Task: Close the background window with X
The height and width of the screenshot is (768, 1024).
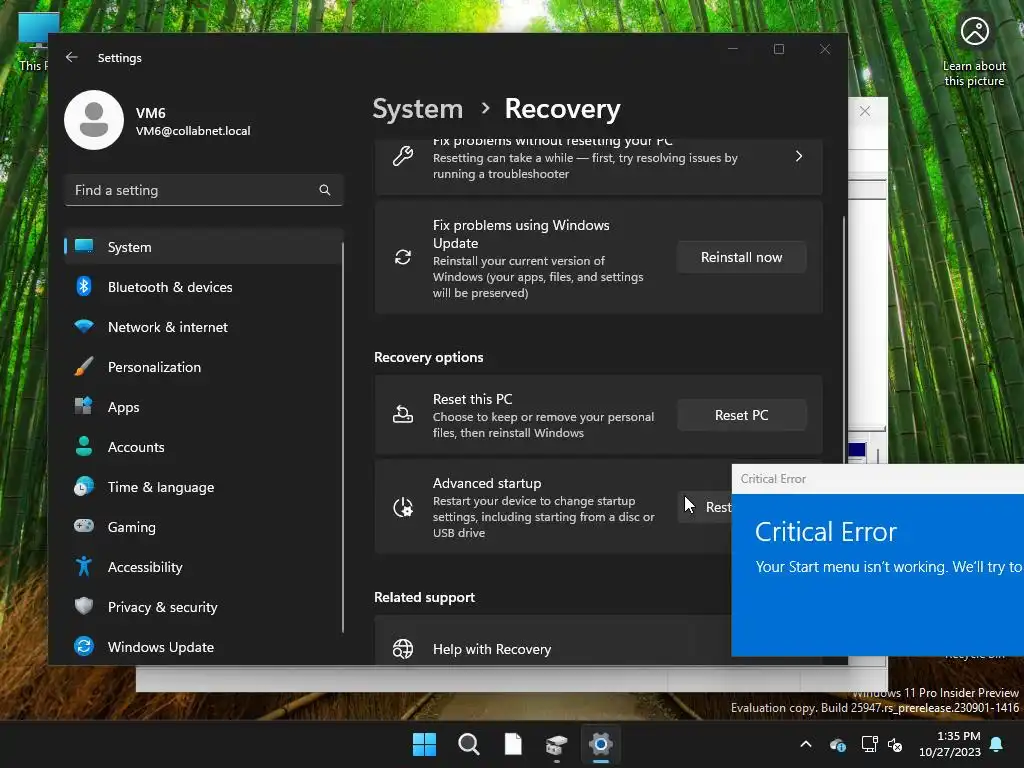Action: tap(865, 111)
